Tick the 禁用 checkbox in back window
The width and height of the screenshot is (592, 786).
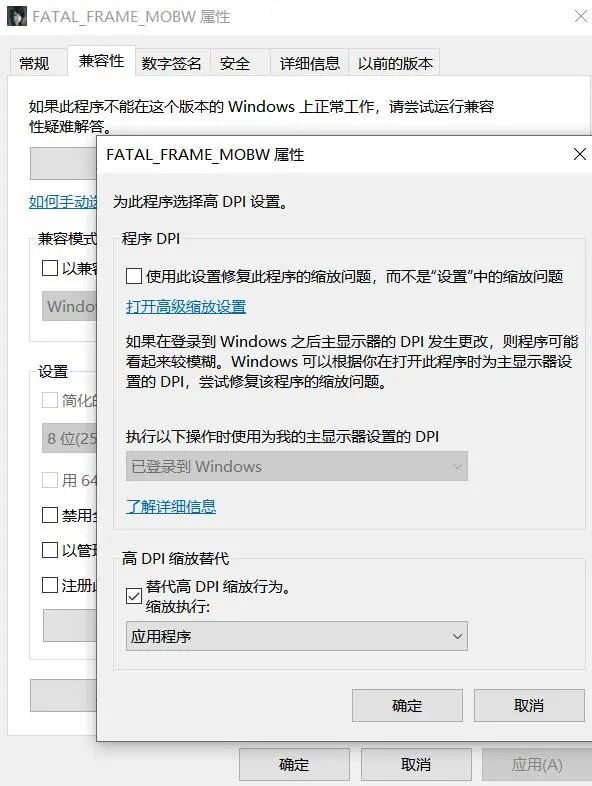50,515
